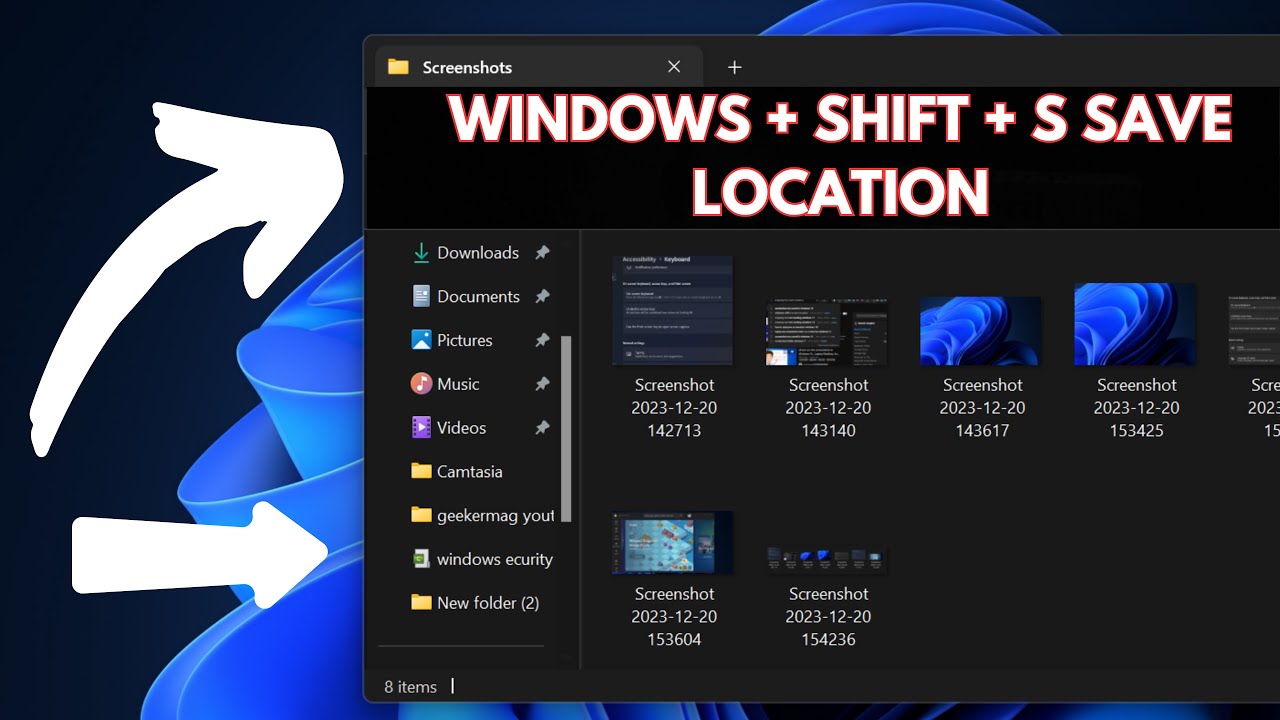Navigate to the Videos folder

tap(461, 428)
